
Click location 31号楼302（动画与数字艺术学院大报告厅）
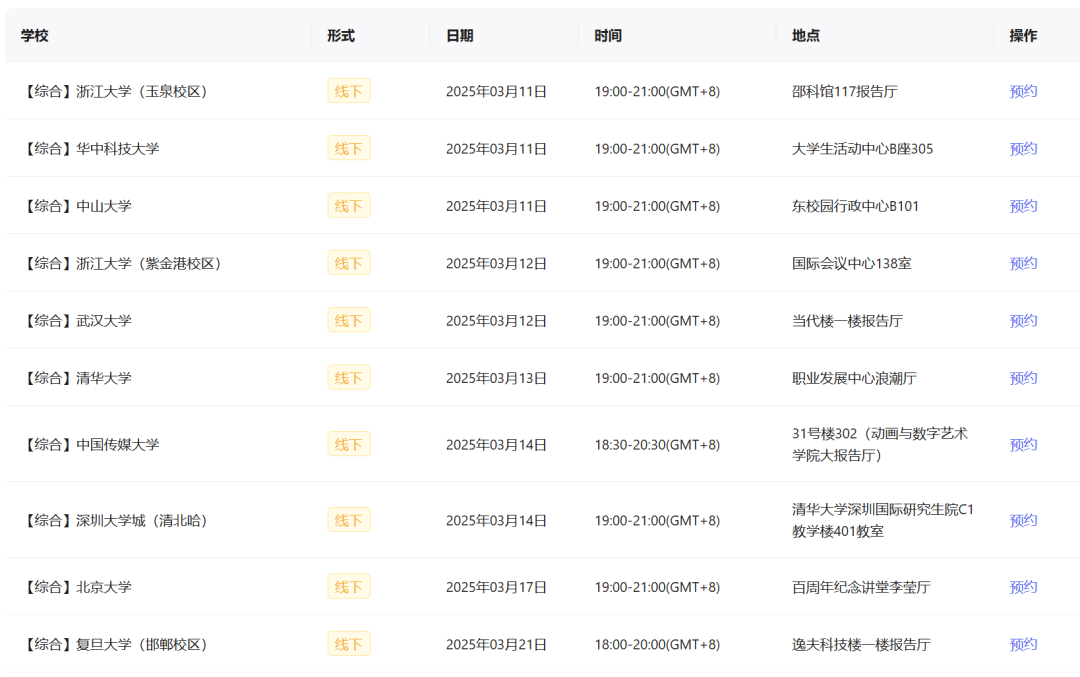coord(880,444)
